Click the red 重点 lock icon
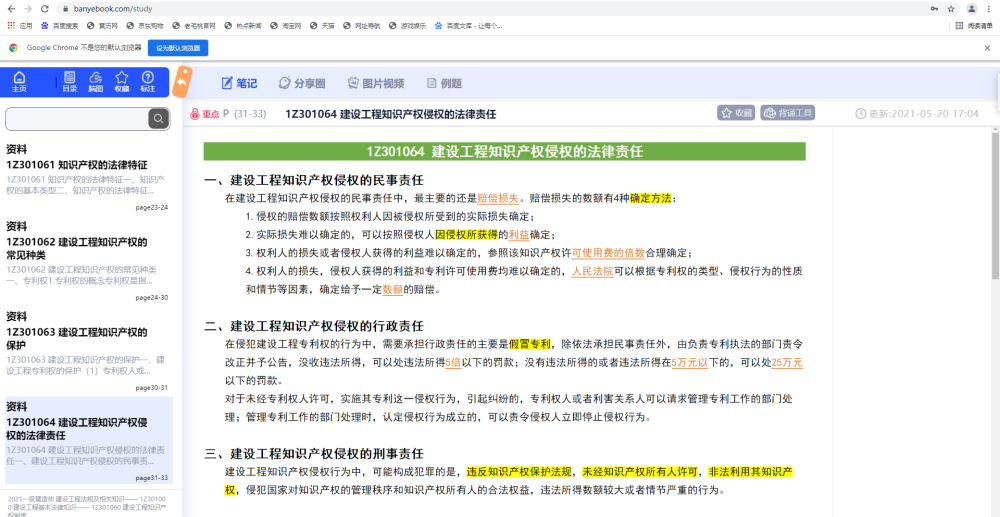 coord(195,114)
